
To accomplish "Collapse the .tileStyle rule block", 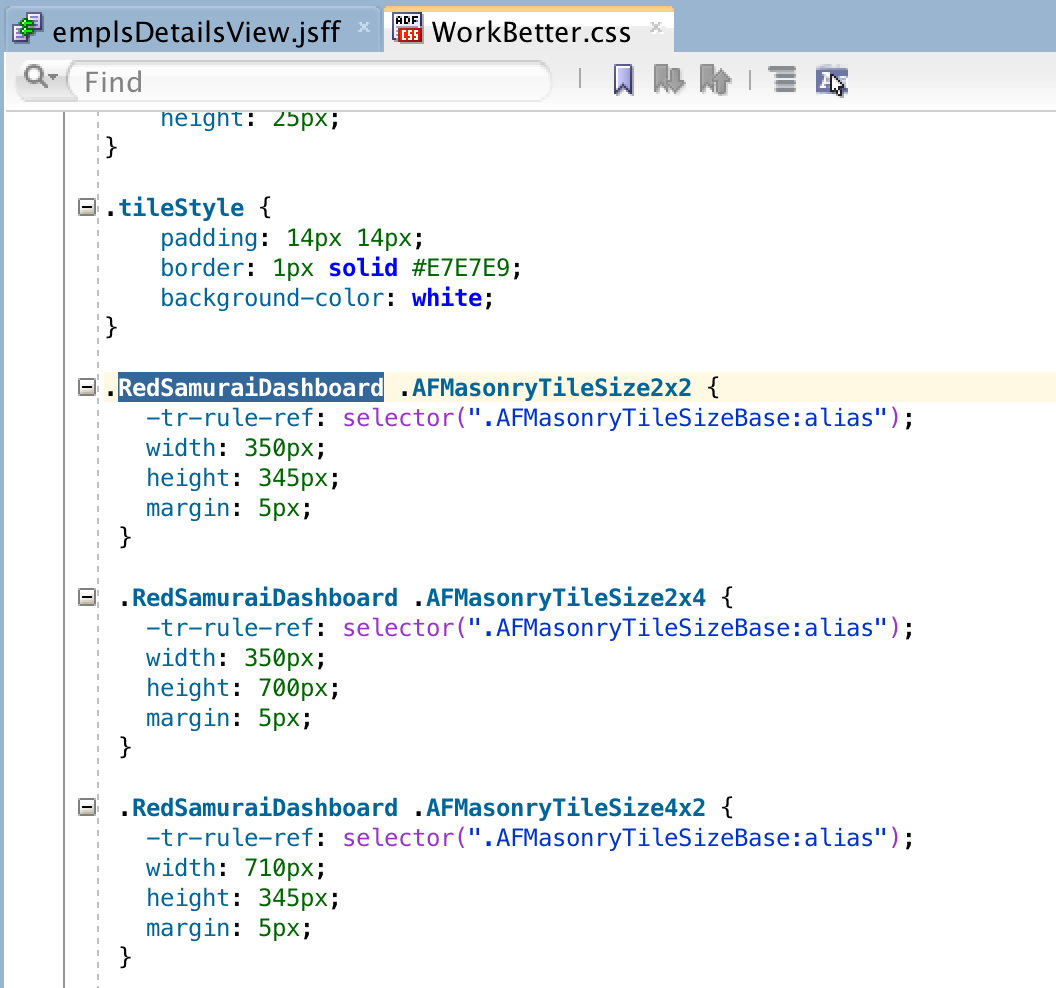I will click(86, 207).
